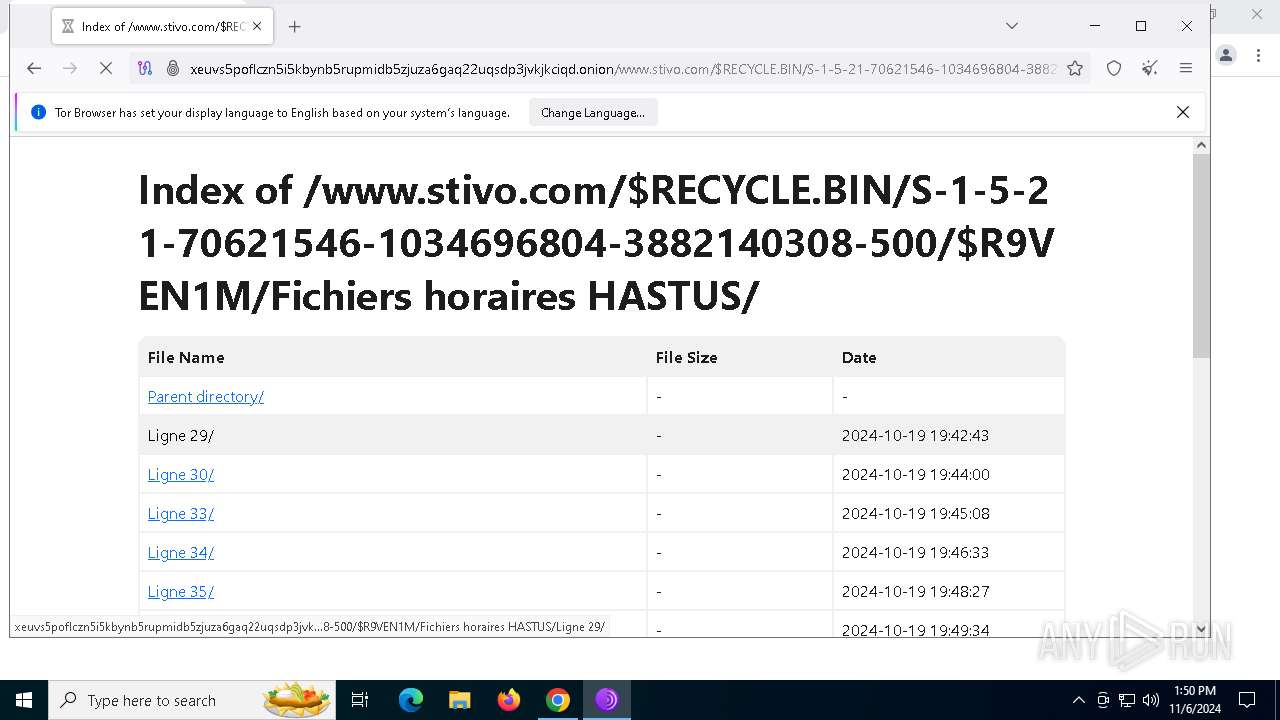Image resolution: width=1280 pixels, height=720 pixels.
Task: Open Task View on the taskbar
Action: 361,700
